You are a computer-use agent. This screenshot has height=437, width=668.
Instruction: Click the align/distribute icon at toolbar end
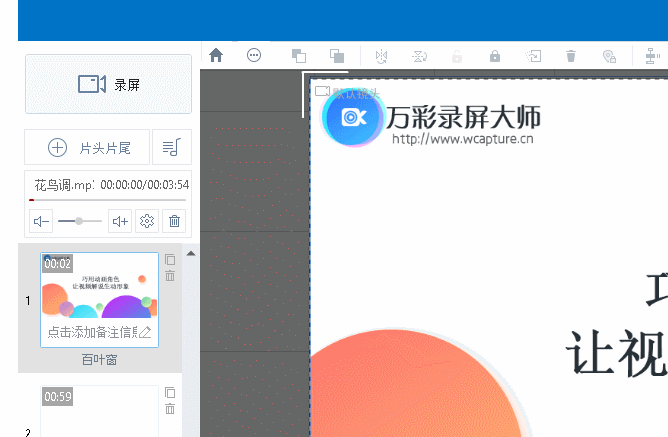pos(652,56)
